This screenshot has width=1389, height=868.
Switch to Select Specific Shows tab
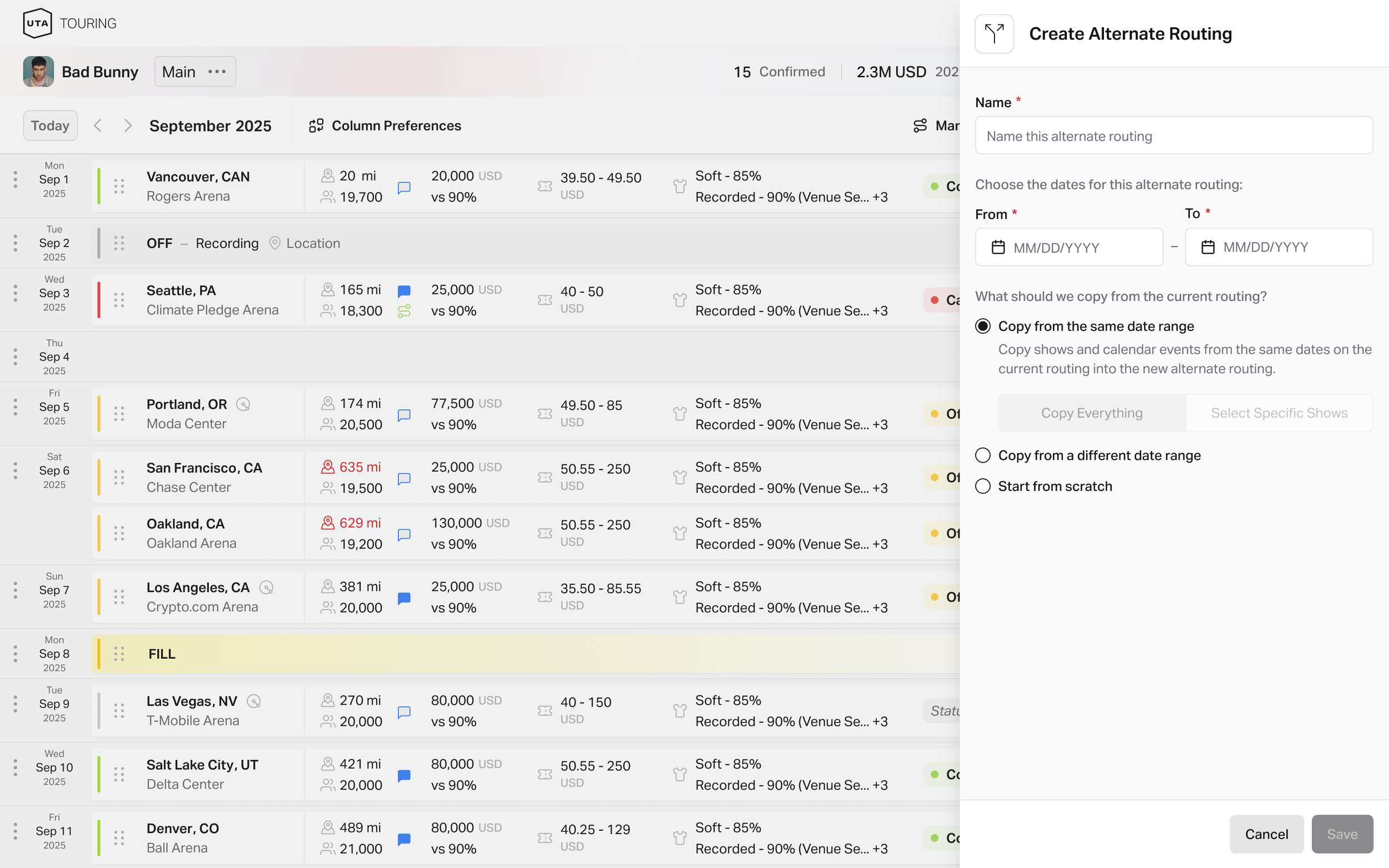[1279, 413]
